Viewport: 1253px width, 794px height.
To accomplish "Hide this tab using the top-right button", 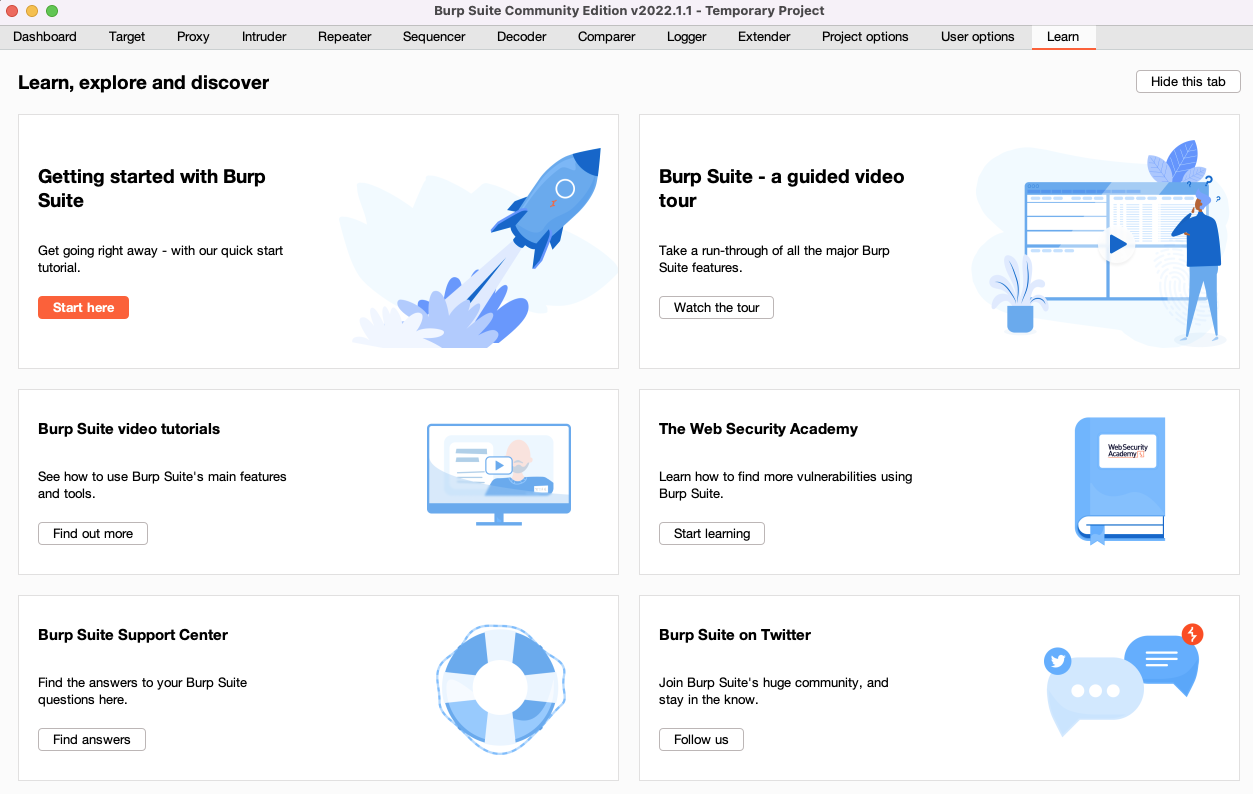I will 1187,81.
